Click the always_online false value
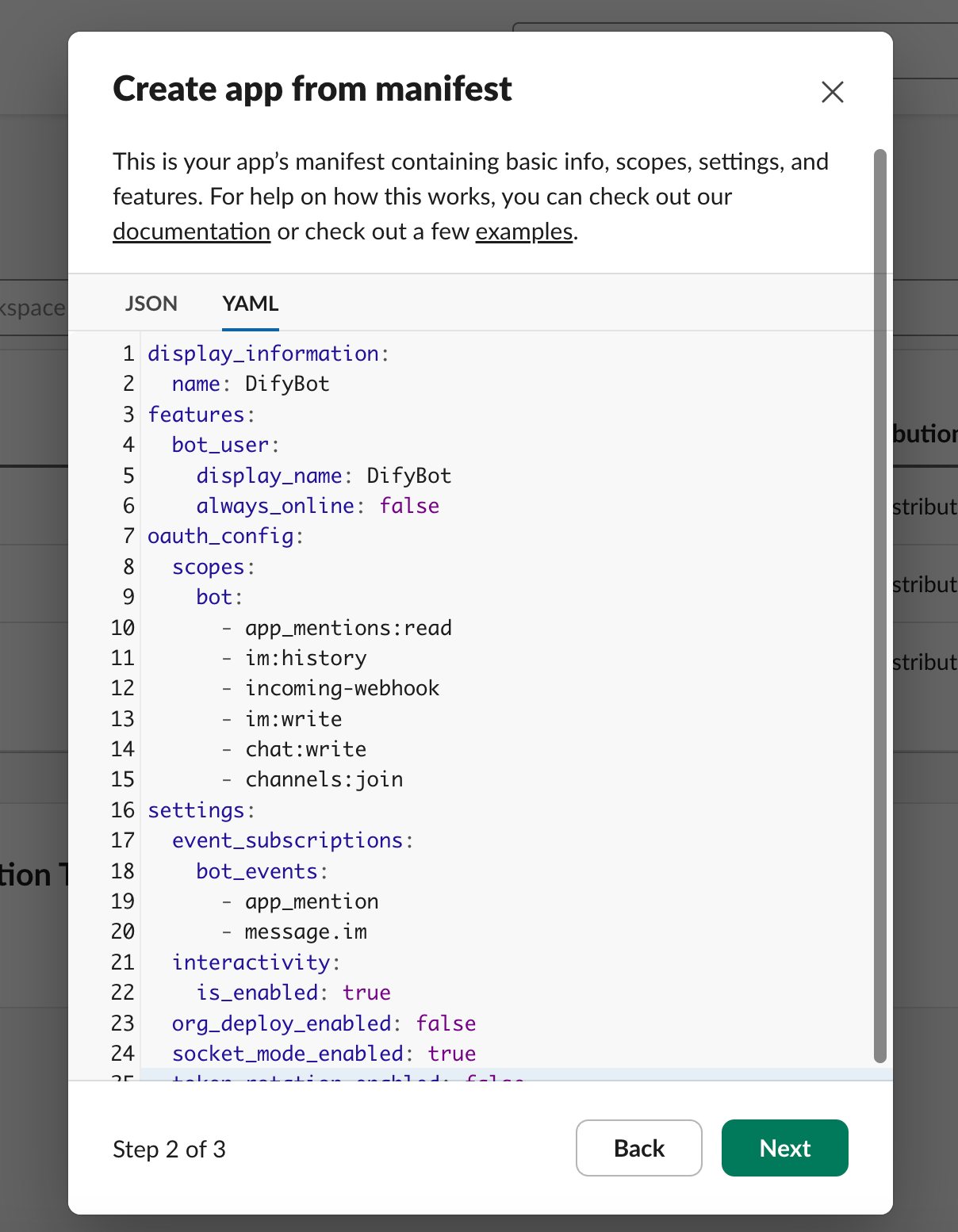The height and width of the screenshot is (1232, 958). pyautogui.click(x=409, y=505)
